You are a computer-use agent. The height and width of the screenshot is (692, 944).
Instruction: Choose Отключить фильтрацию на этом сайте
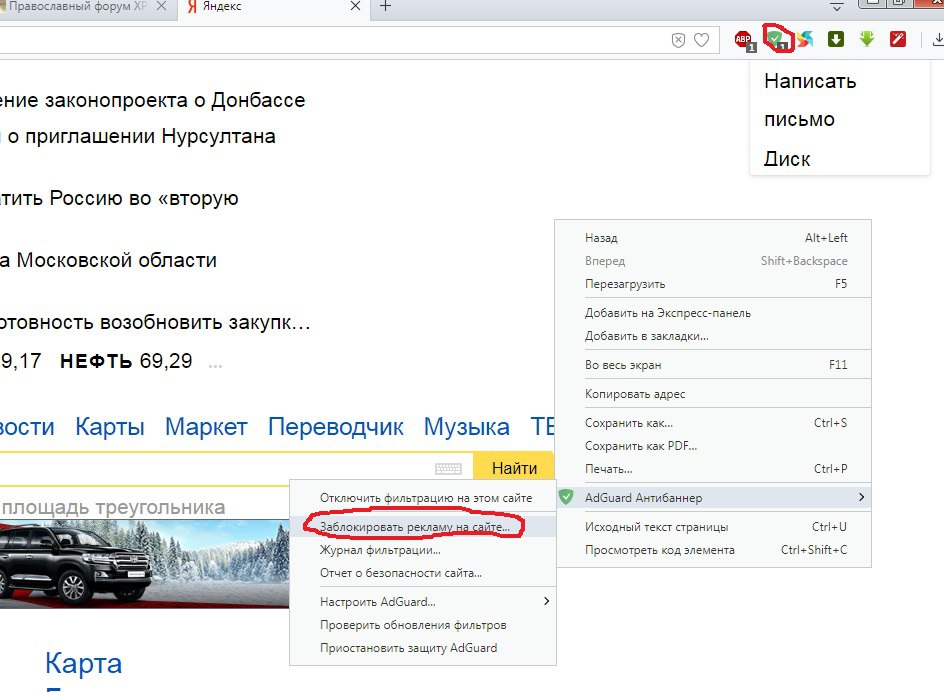423,498
